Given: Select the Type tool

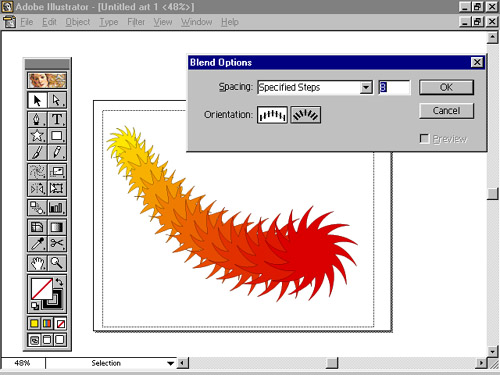Looking at the screenshot, I should [57, 119].
